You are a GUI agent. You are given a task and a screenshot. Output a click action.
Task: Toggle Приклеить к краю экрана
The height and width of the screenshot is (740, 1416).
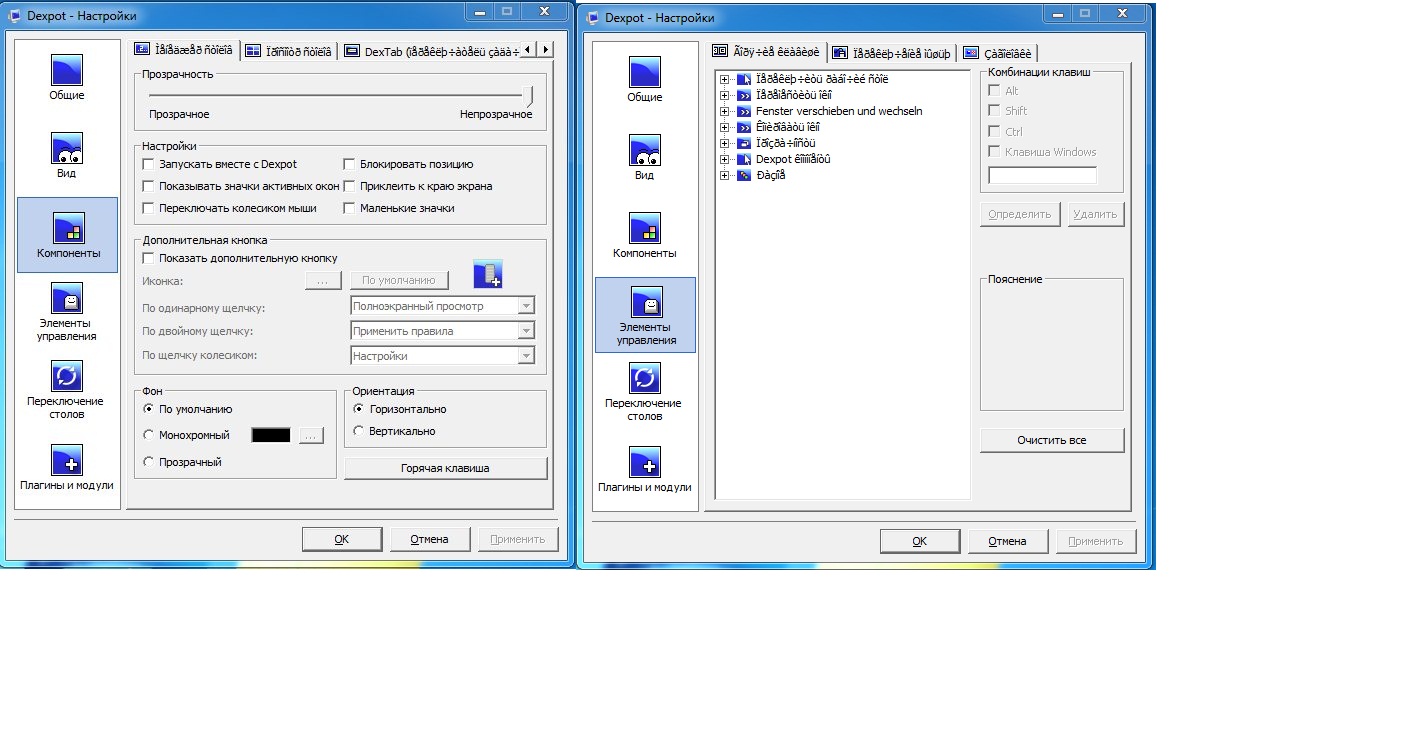point(349,186)
